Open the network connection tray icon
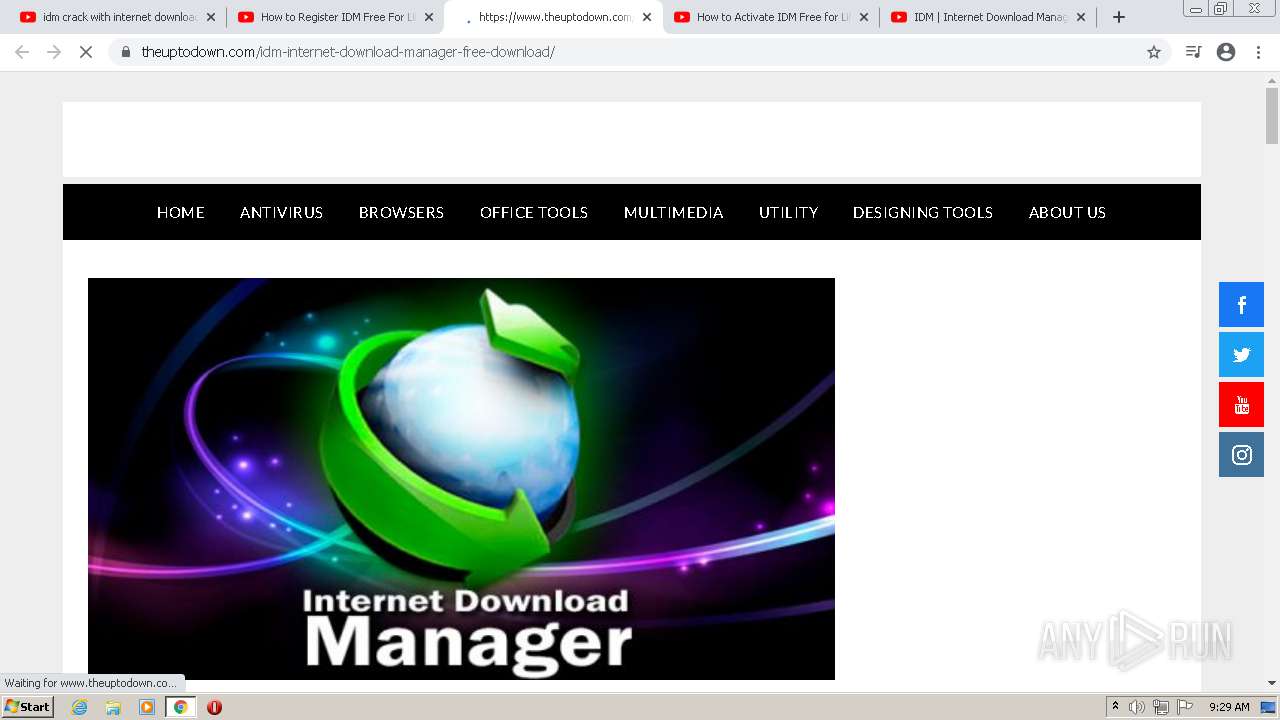 pyautogui.click(x=1161, y=707)
